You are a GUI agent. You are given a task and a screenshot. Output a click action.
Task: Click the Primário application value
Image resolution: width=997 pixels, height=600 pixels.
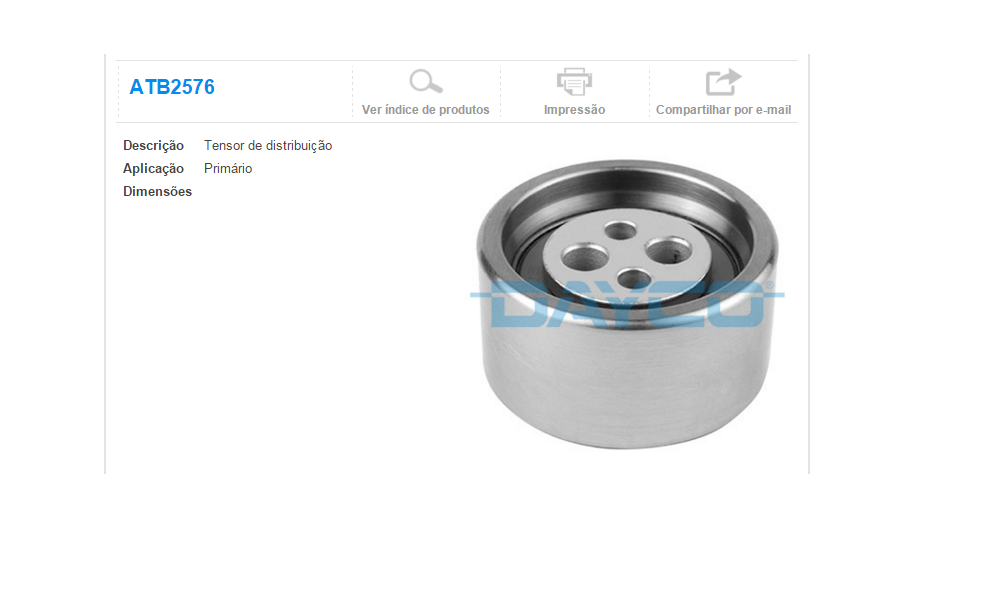point(228,168)
